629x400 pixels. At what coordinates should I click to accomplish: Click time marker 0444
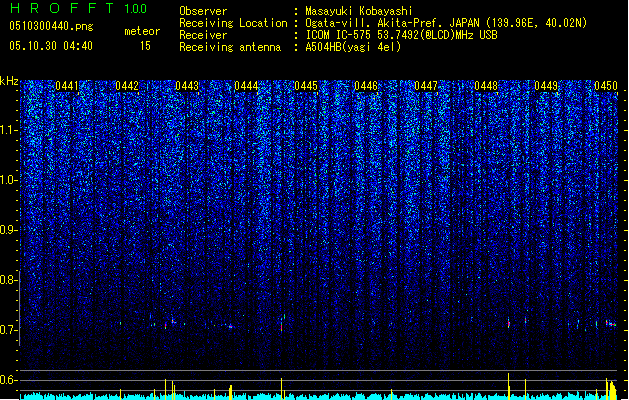click(246, 86)
